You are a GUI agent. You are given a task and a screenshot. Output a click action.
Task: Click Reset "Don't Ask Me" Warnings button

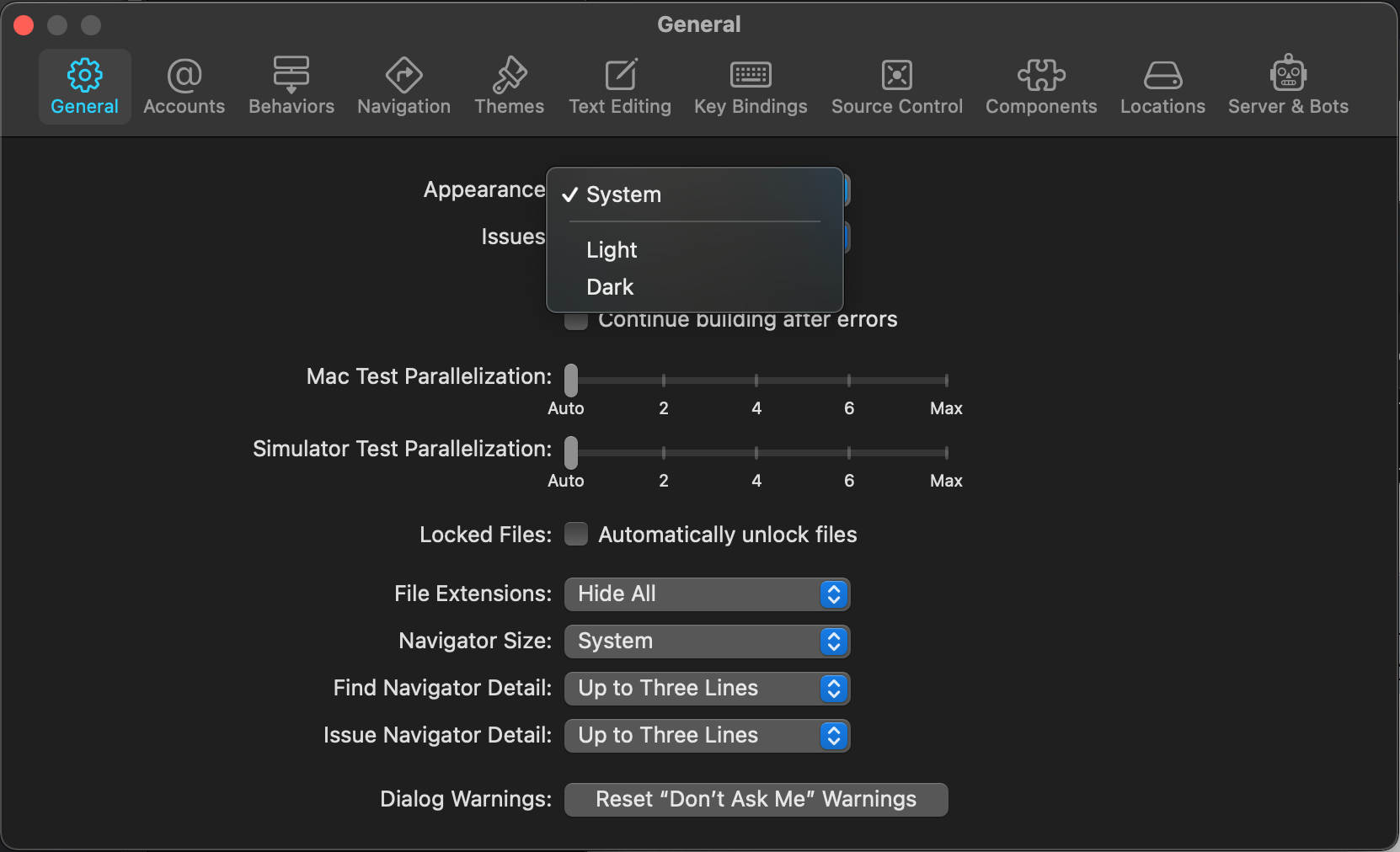pos(756,800)
